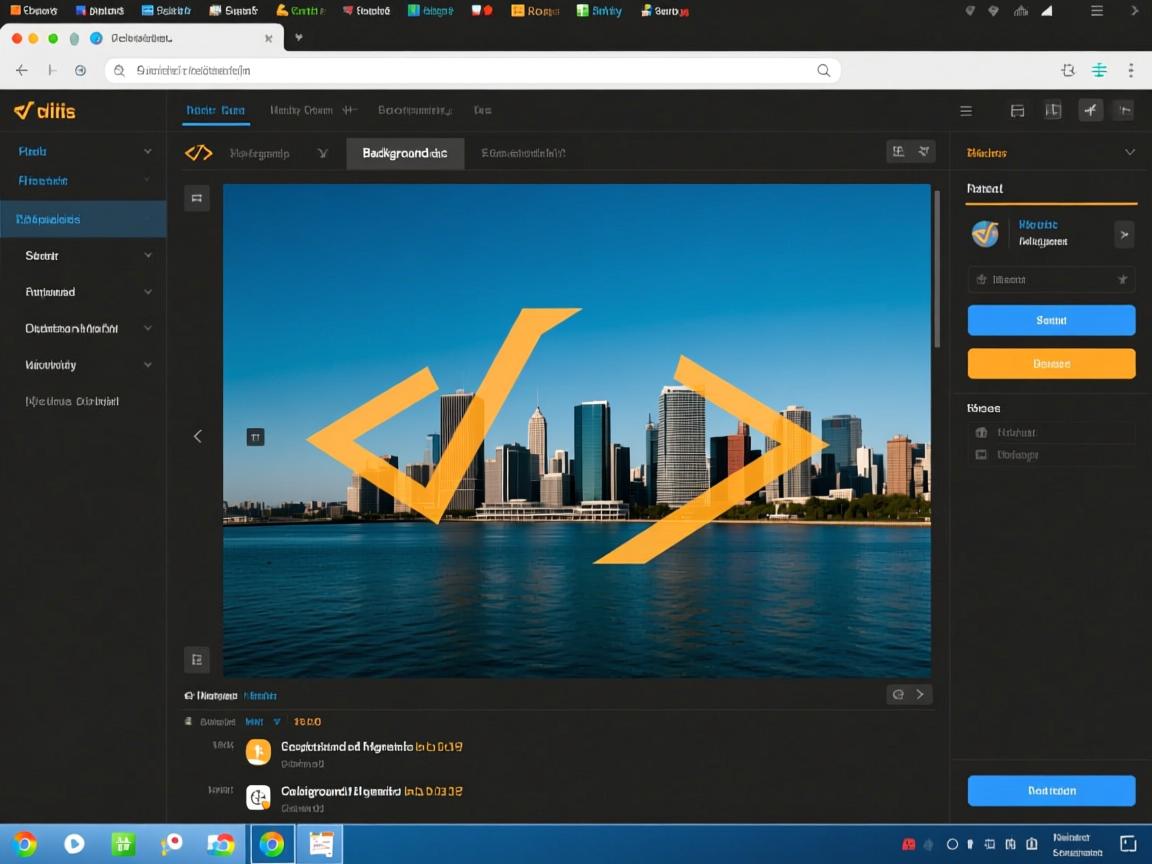This screenshot has width=1152, height=864.
Task: Click the hamburger menu icon in app header
Action: [x=966, y=111]
